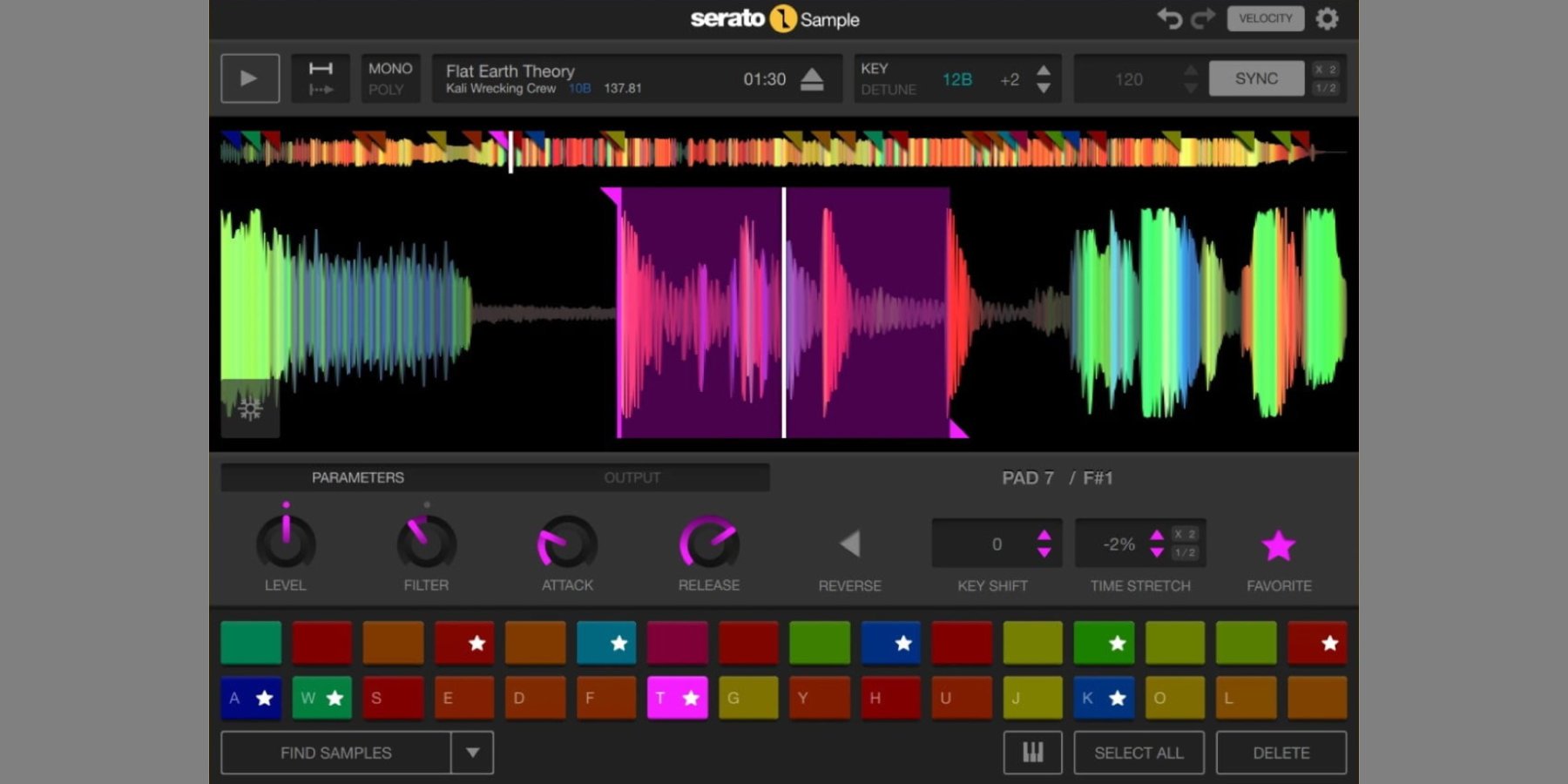Halve tempo with top 1/2 button
The image size is (1568, 784).
[x=1326, y=88]
